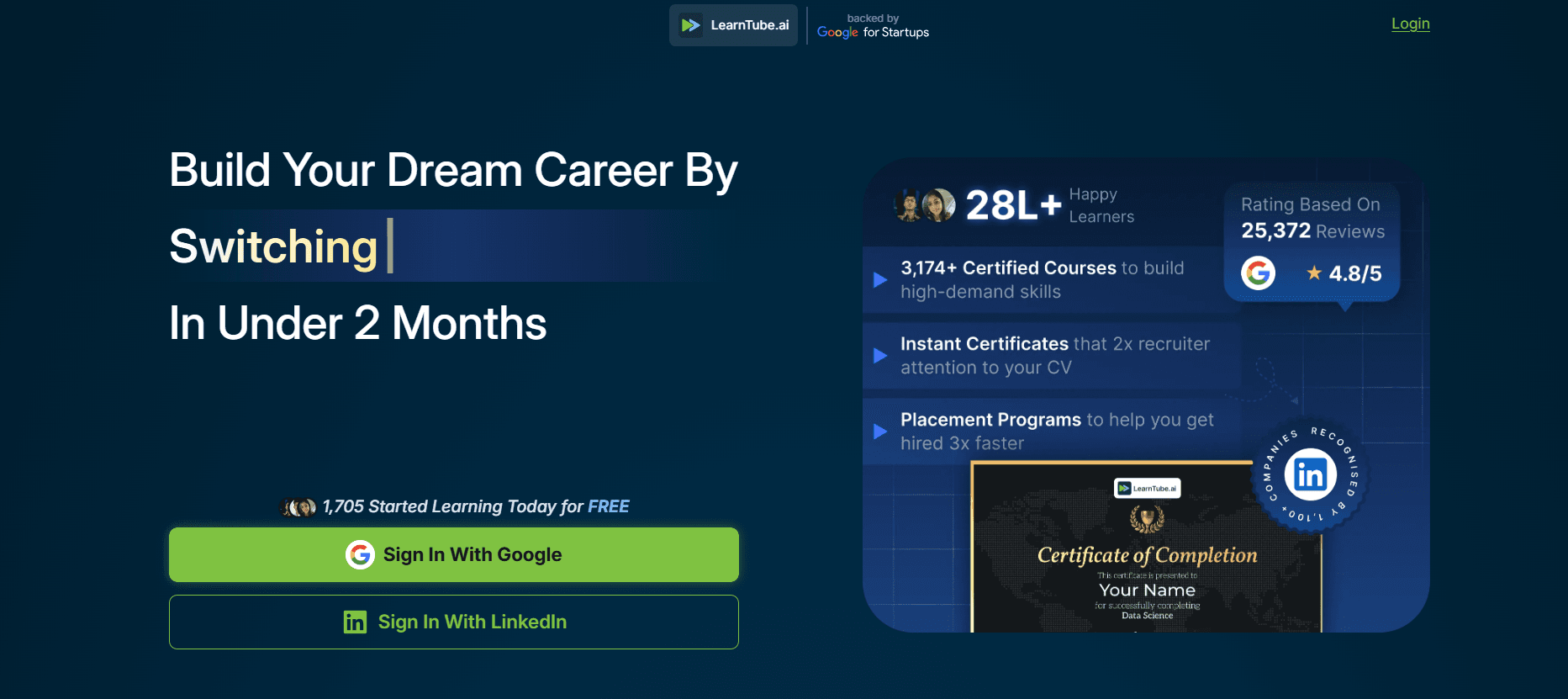Click the 25,372 Reviews text

click(x=1312, y=231)
